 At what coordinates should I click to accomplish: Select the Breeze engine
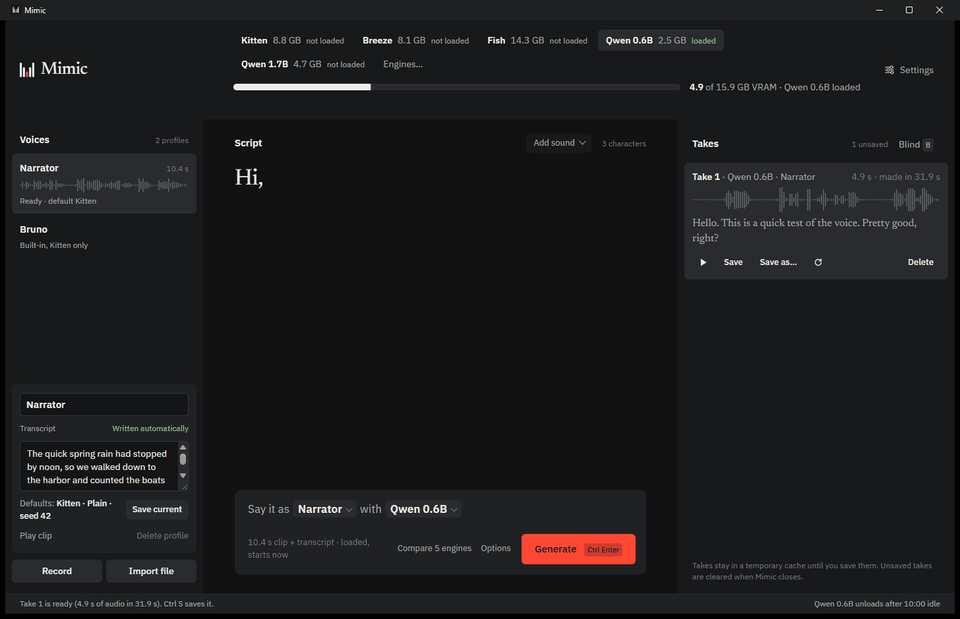tap(416, 40)
